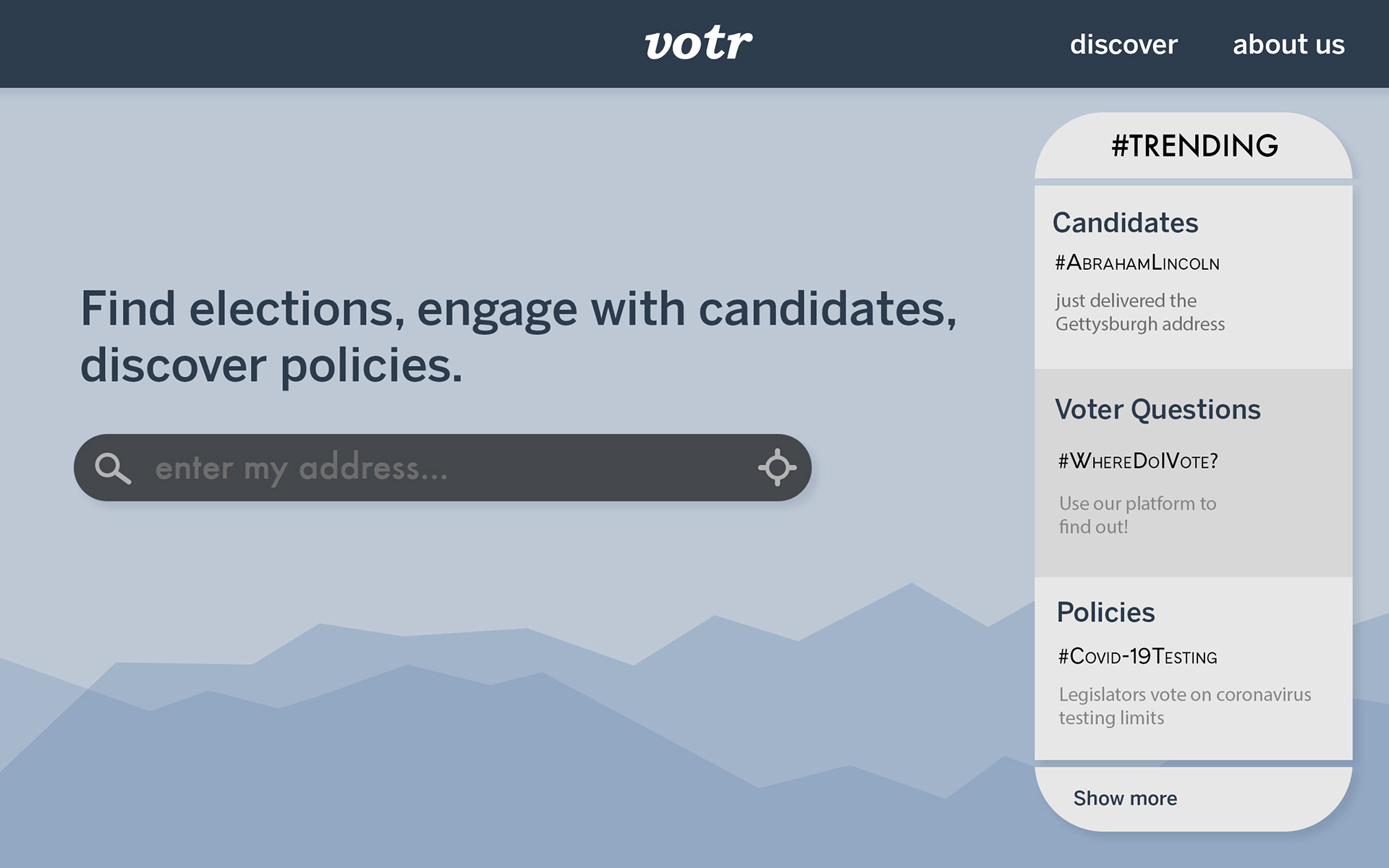Viewport: 1389px width, 868px height.
Task: Open #AbrahamLincoln trending hashtag
Action: 1137,263
